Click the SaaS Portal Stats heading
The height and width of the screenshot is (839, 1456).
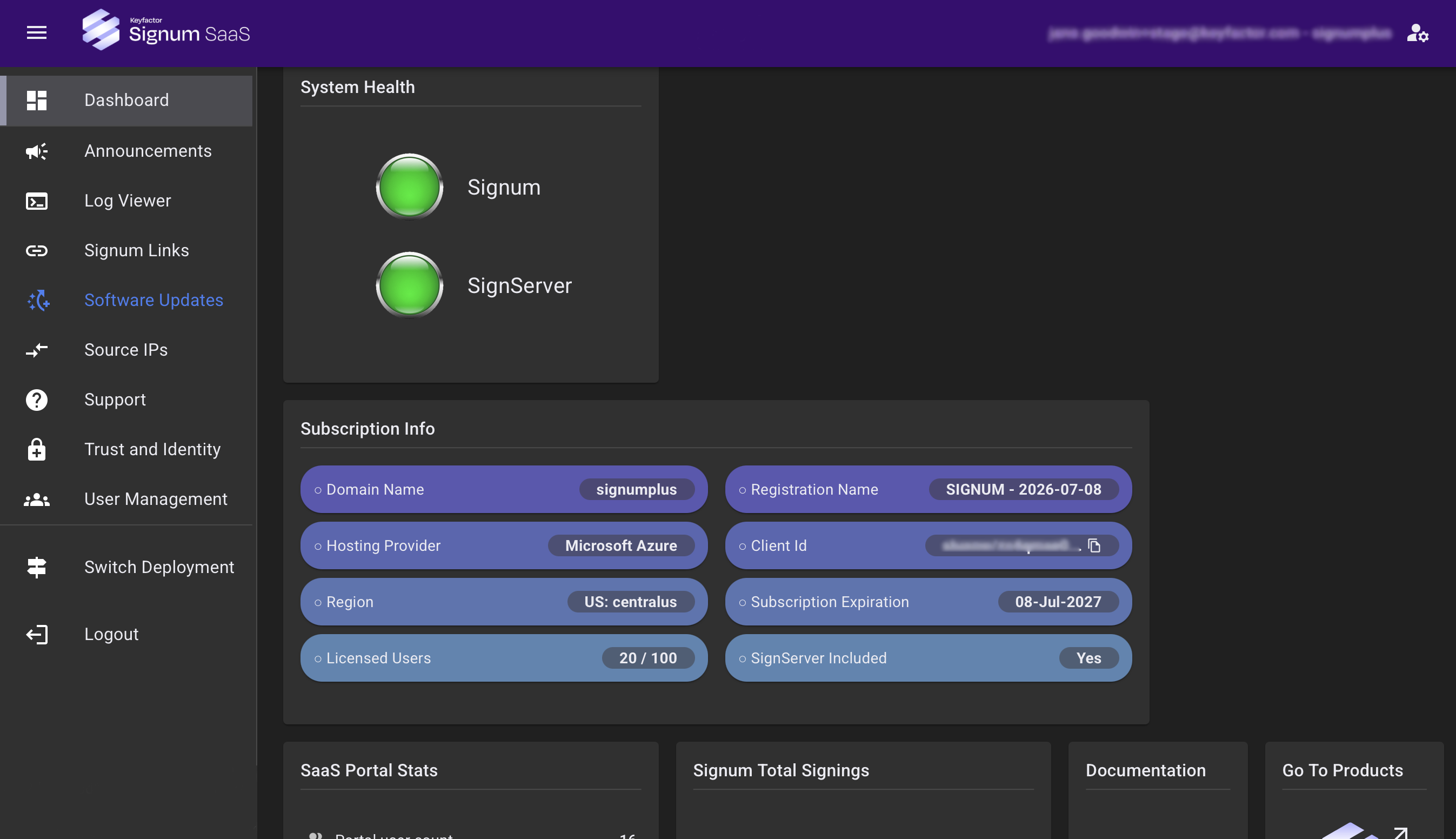coord(369,770)
